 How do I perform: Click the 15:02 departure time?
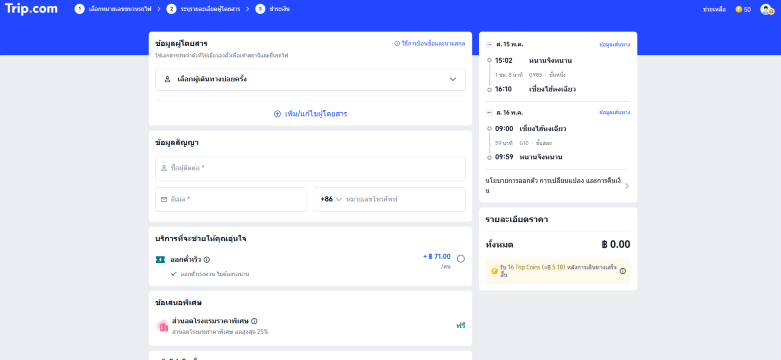pyautogui.click(x=504, y=61)
